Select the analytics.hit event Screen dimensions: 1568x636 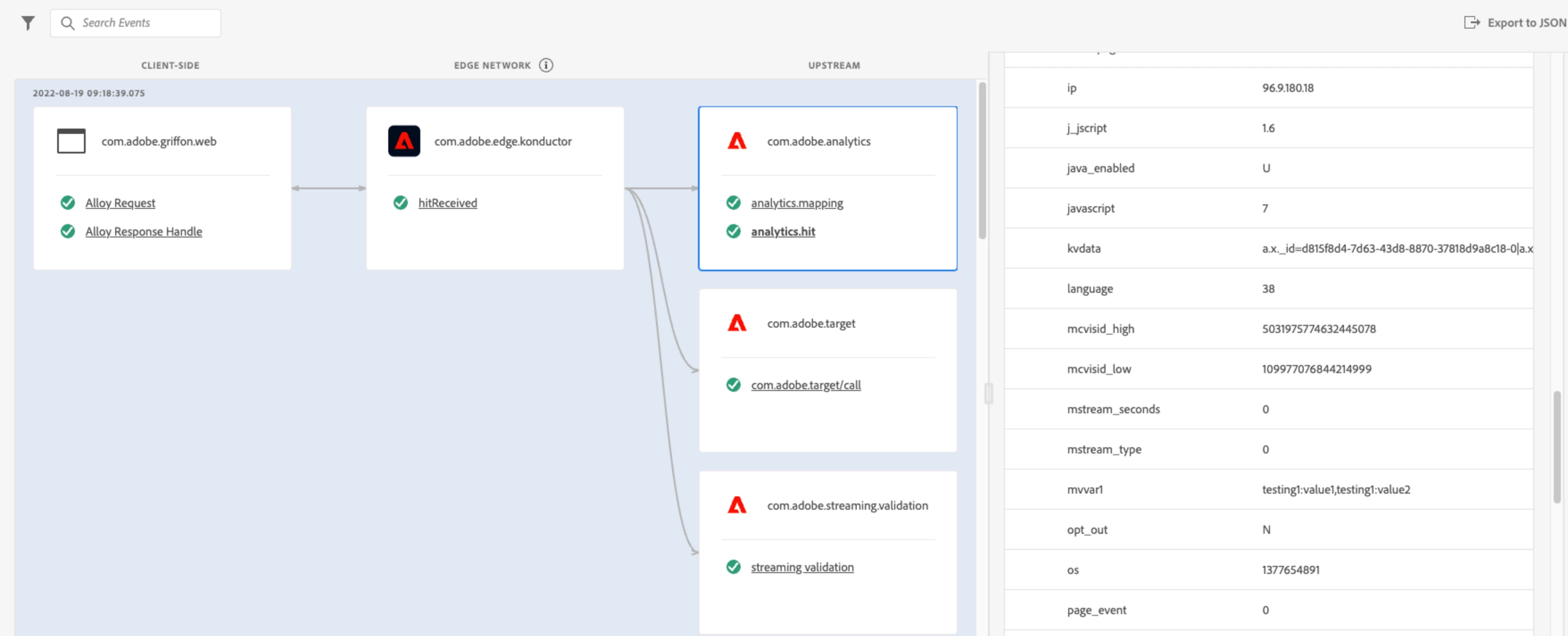(x=783, y=231)
